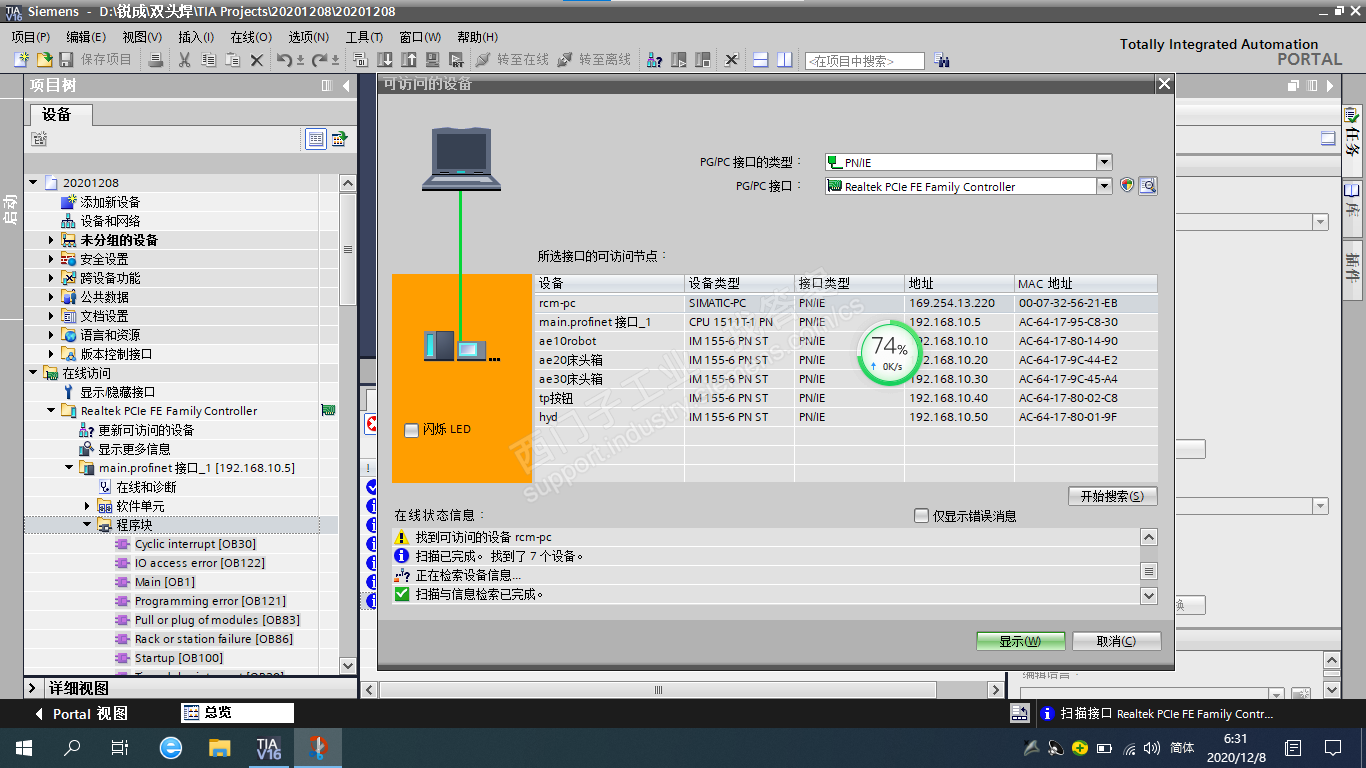Open File Explorer from the taskbar
This screenshot has width=1366, height=768.
219,747
